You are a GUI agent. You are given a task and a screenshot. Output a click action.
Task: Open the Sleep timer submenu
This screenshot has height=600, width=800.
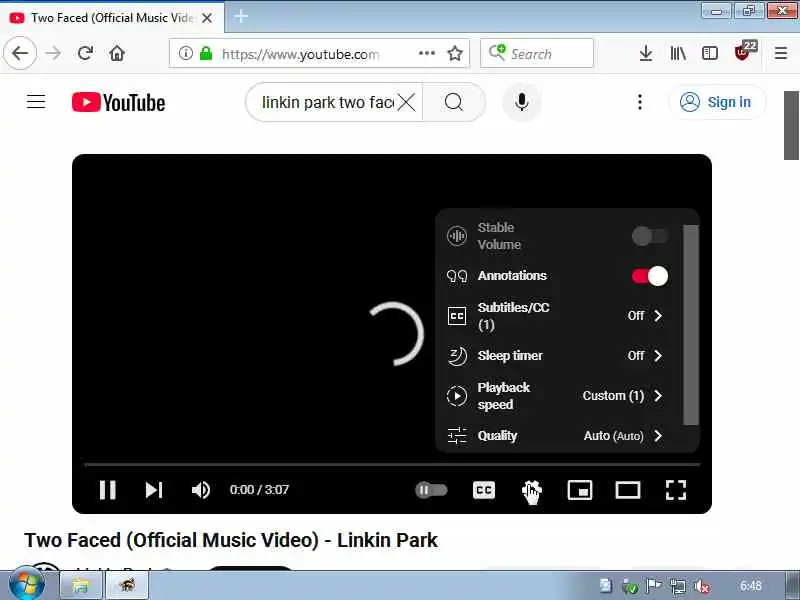558,356
